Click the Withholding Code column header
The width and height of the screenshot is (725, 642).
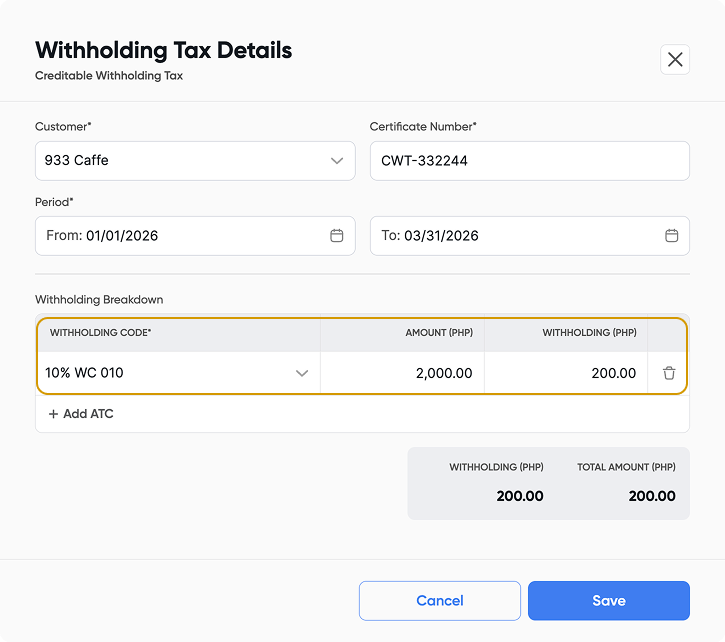[100, 332]
